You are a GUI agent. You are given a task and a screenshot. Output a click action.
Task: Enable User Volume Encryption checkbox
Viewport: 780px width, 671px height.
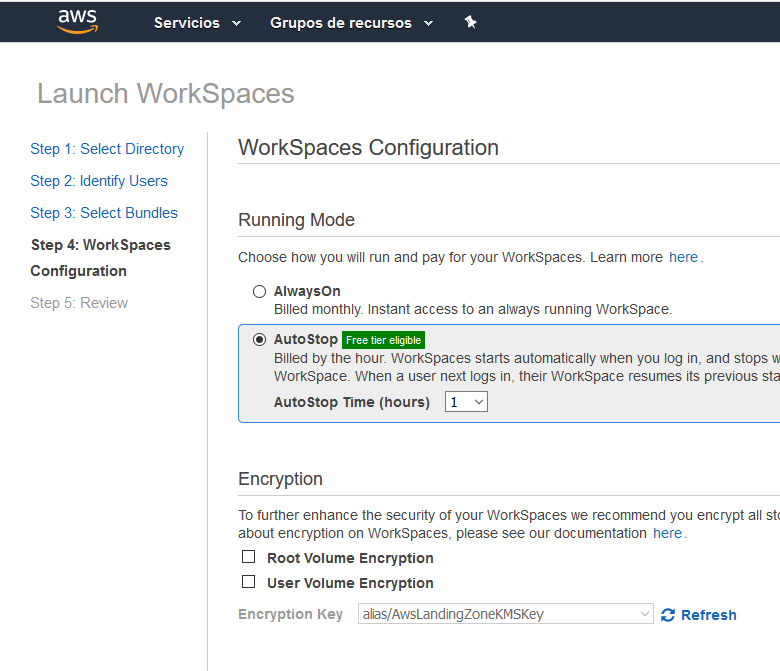point(248,581)
